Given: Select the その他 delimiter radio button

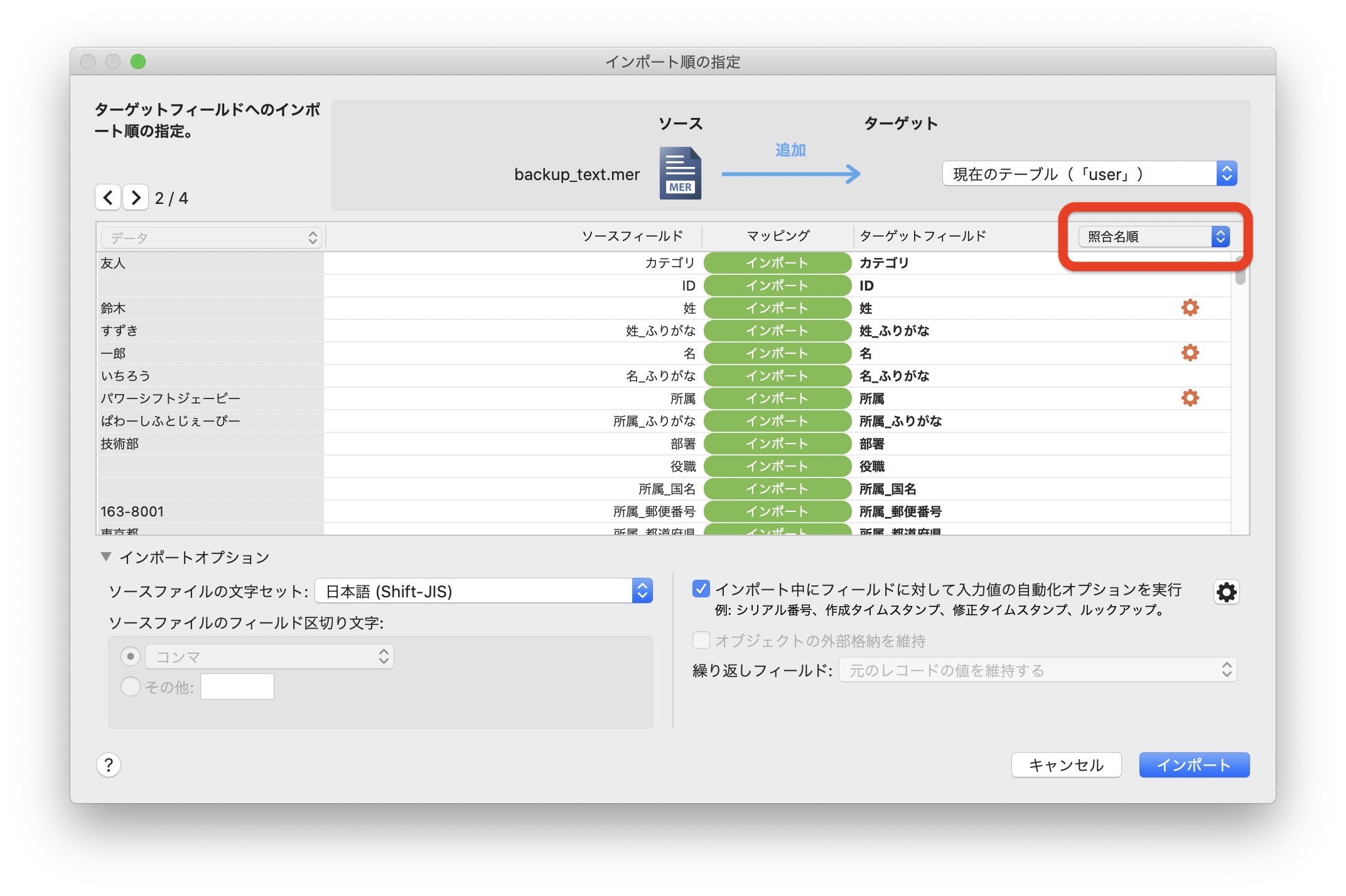Looking at the screenshot, I should point(130,686).
